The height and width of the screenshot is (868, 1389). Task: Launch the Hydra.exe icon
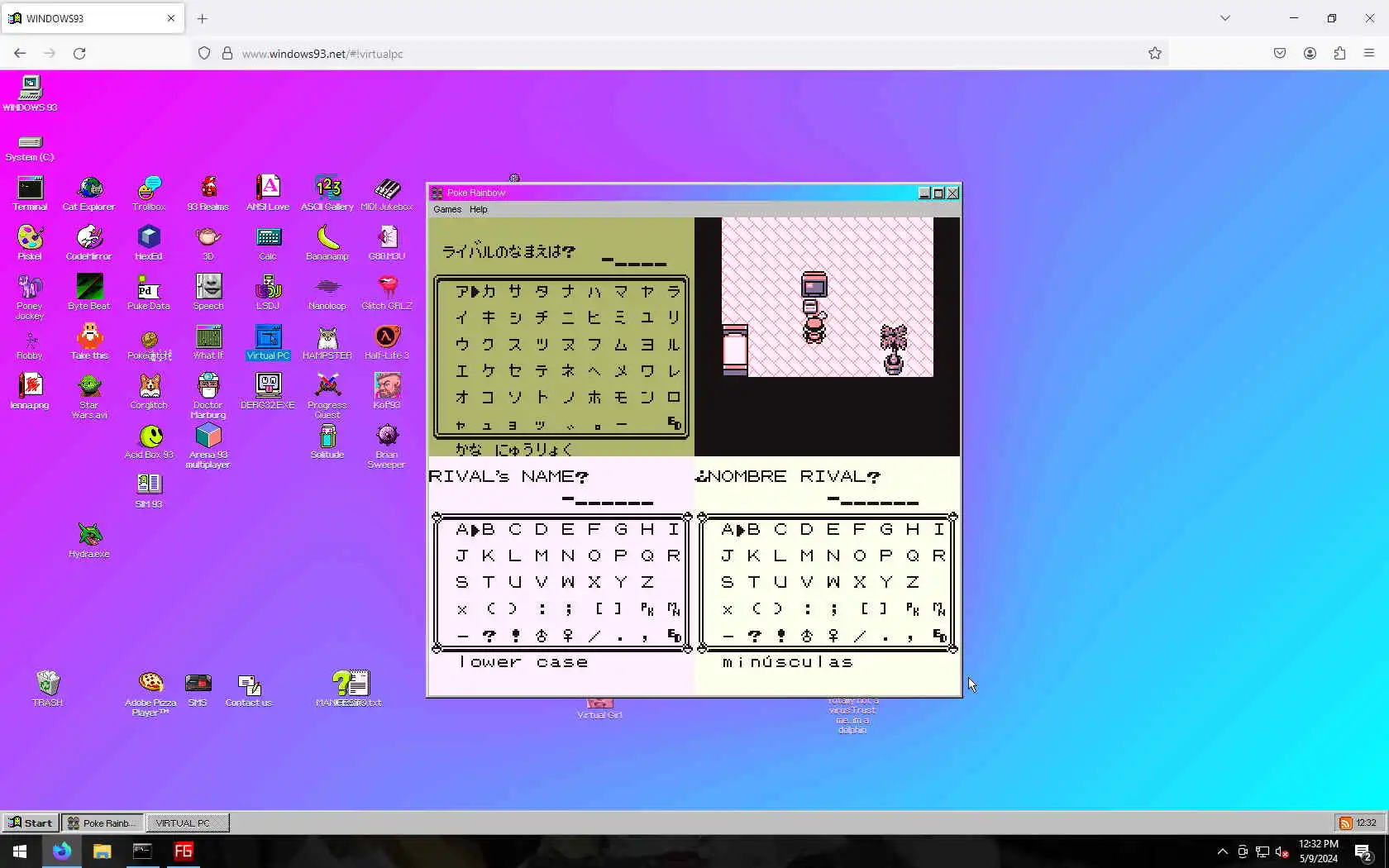point(89,541)
